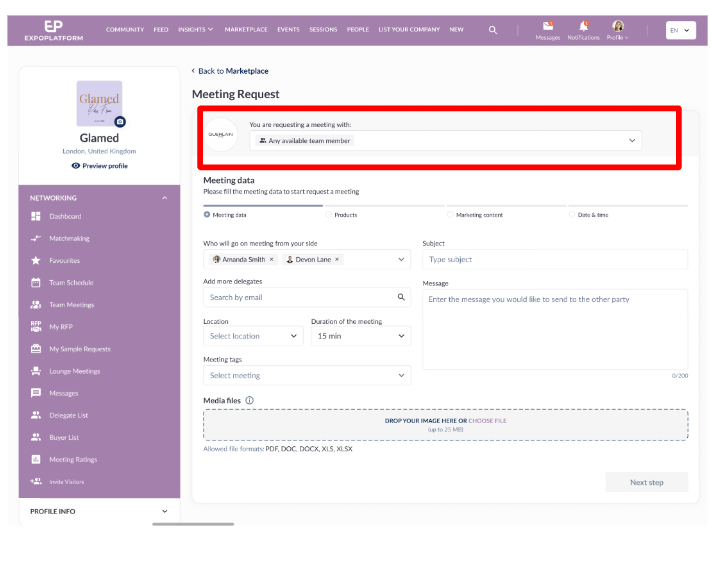Screen dimensions: 711x573
Task: Open the Notifications bell icon
Action: pos(584,26)
